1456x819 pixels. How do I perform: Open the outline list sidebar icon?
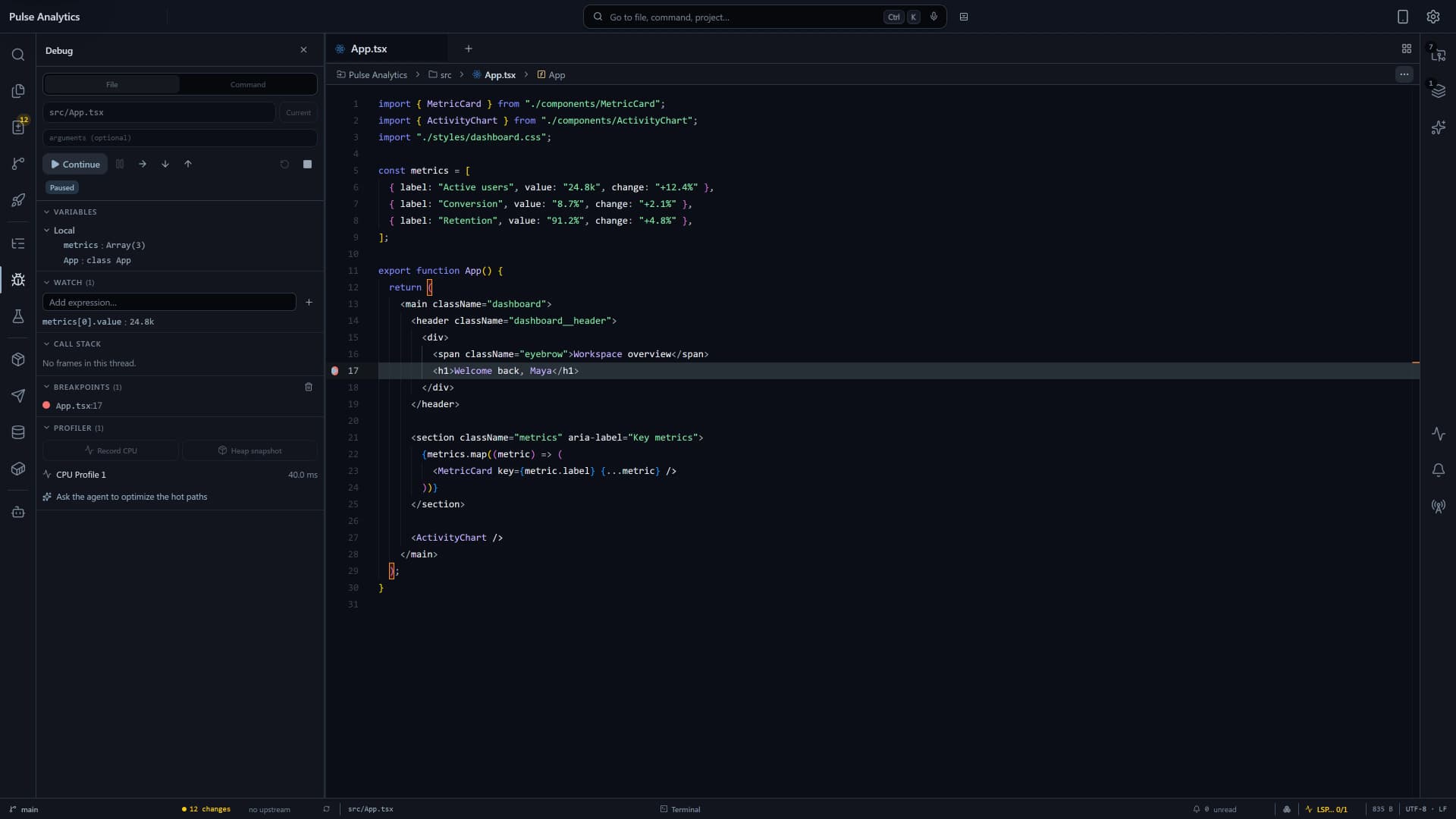point(18,243)
